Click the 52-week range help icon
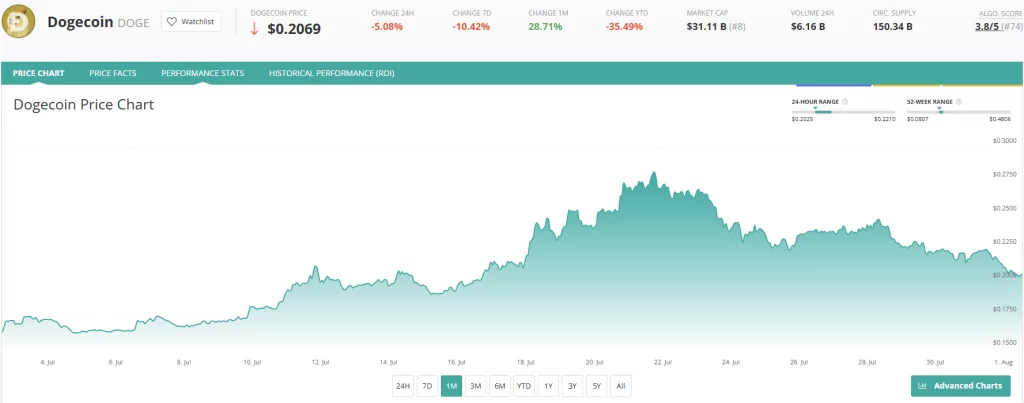 [957, 102]
